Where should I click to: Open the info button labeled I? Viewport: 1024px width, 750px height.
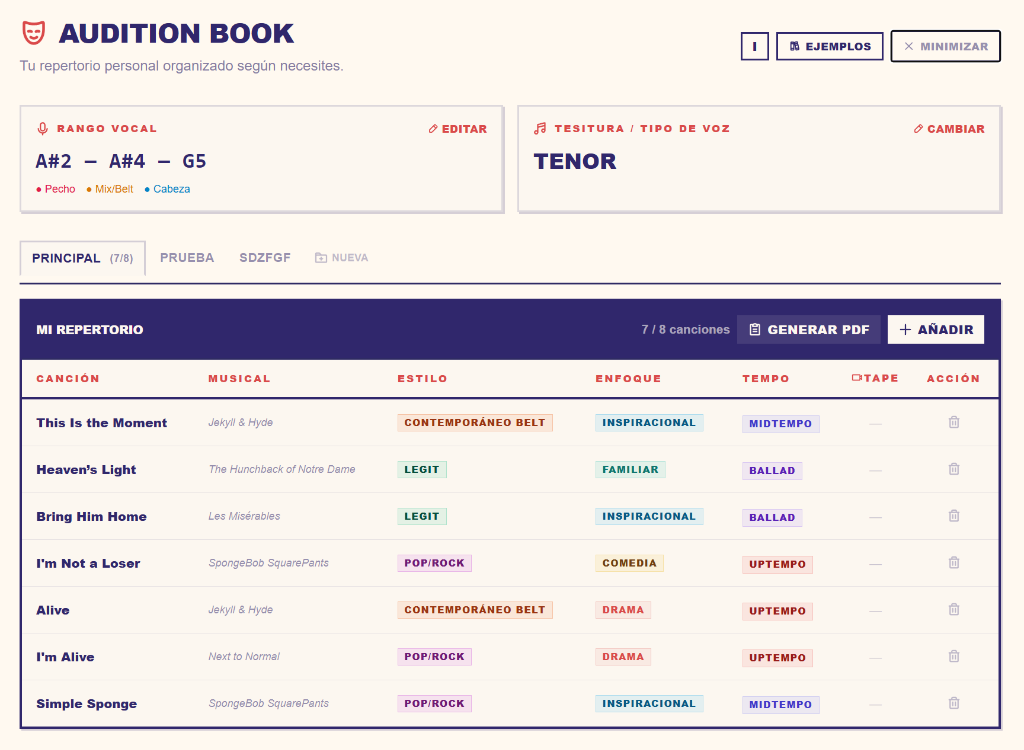click(x=754, y=46)
